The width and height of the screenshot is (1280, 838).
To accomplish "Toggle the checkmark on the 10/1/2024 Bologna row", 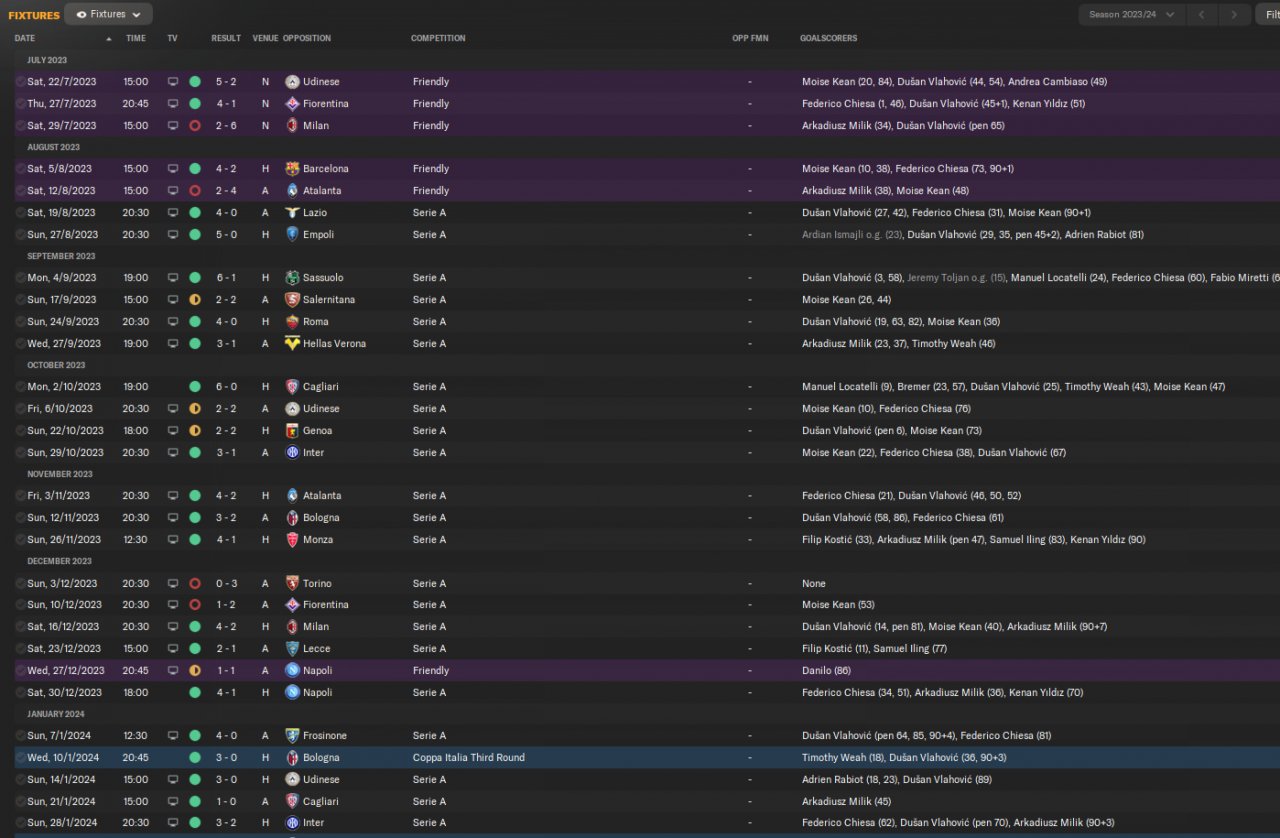I will coord(20,758).
